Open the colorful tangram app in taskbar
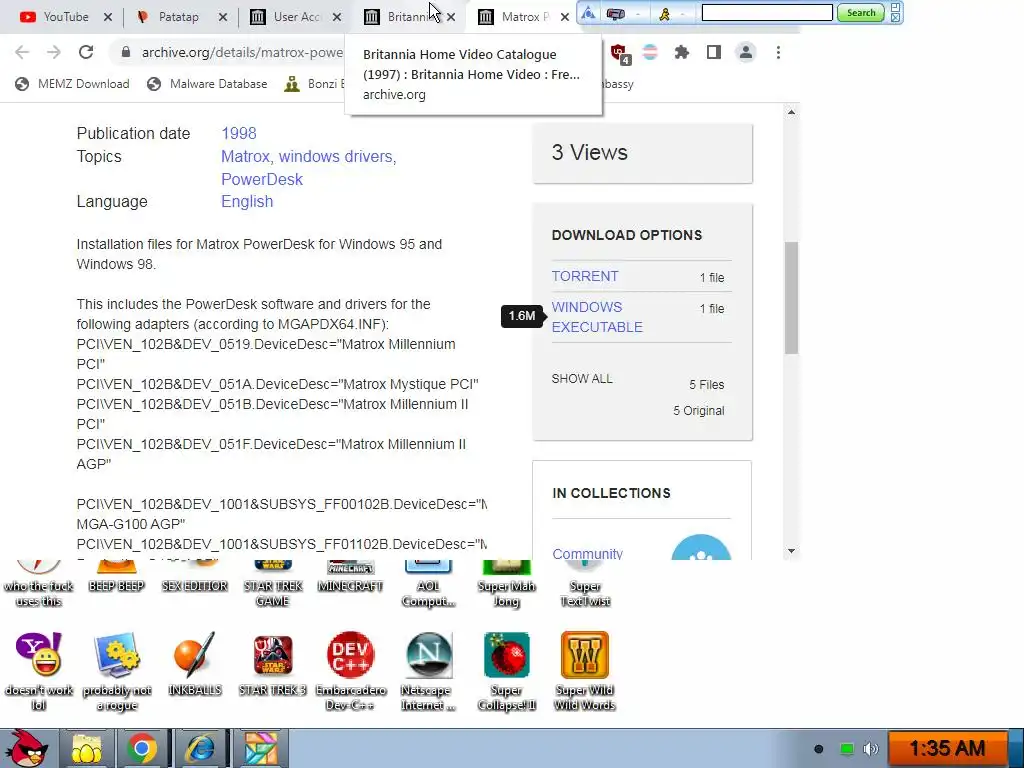Image resolution: width=1024 pixels, height=768 pixels. coord(261,748)
